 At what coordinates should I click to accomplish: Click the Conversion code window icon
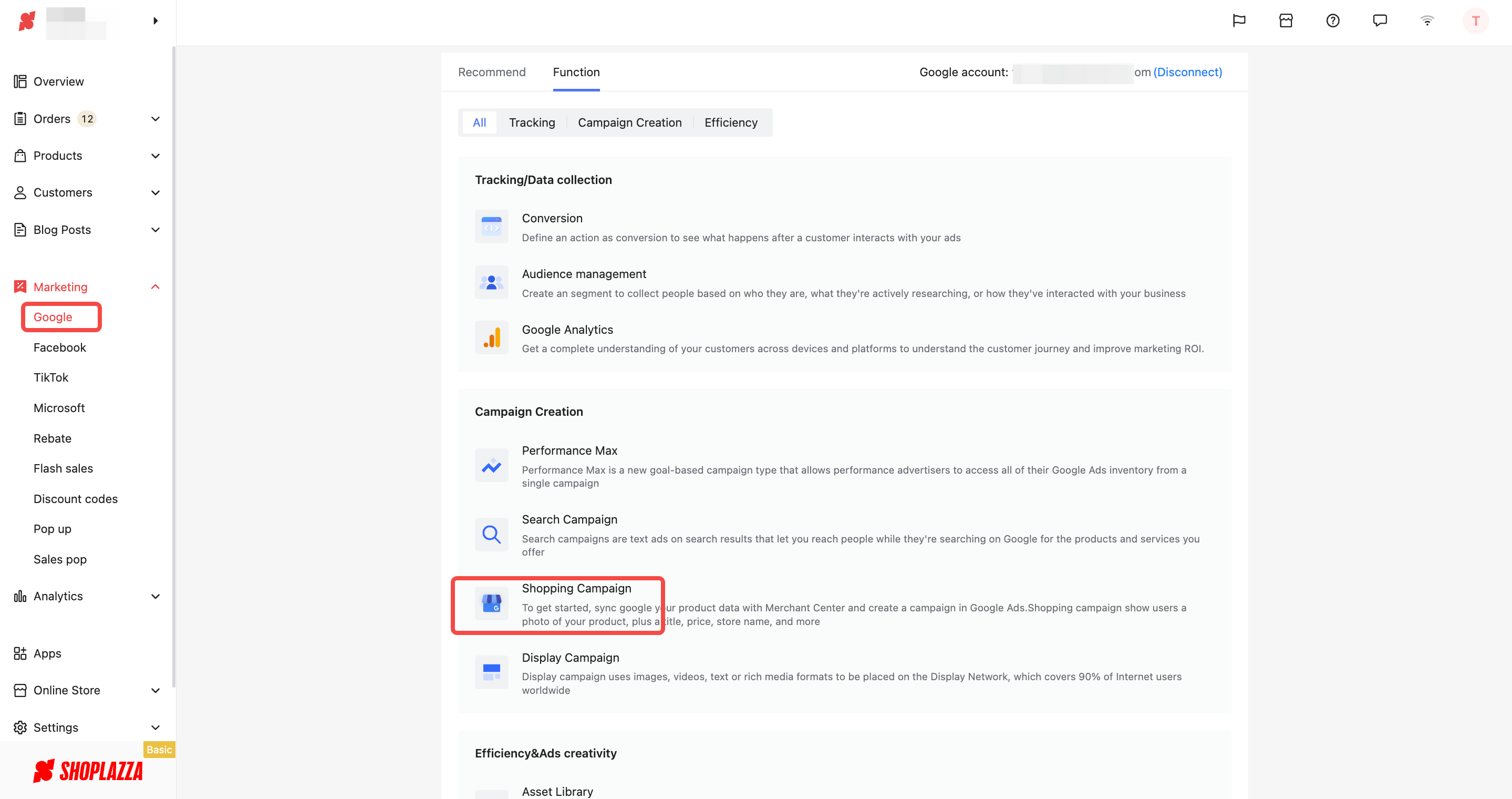coord(491,227)
